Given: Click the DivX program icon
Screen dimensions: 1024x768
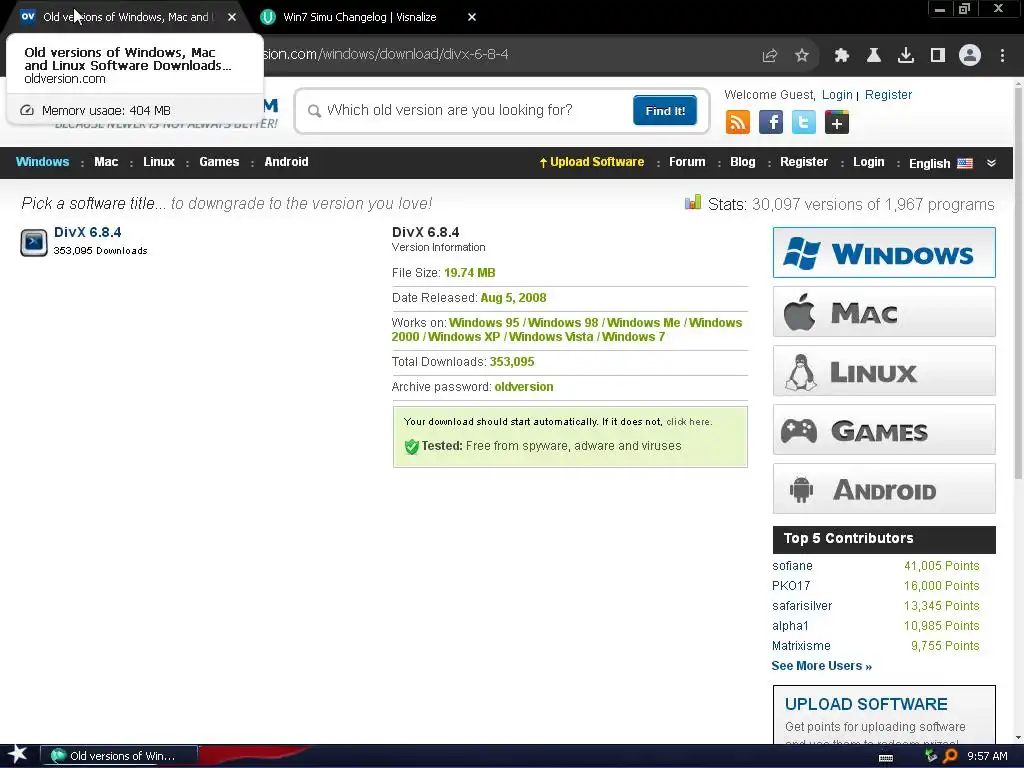Looking at the screenshot, I should point(34,242).
